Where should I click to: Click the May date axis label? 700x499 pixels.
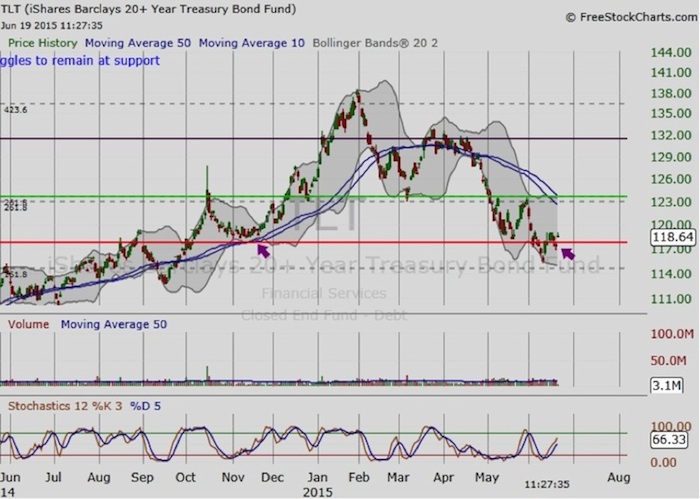coord(487,478)
